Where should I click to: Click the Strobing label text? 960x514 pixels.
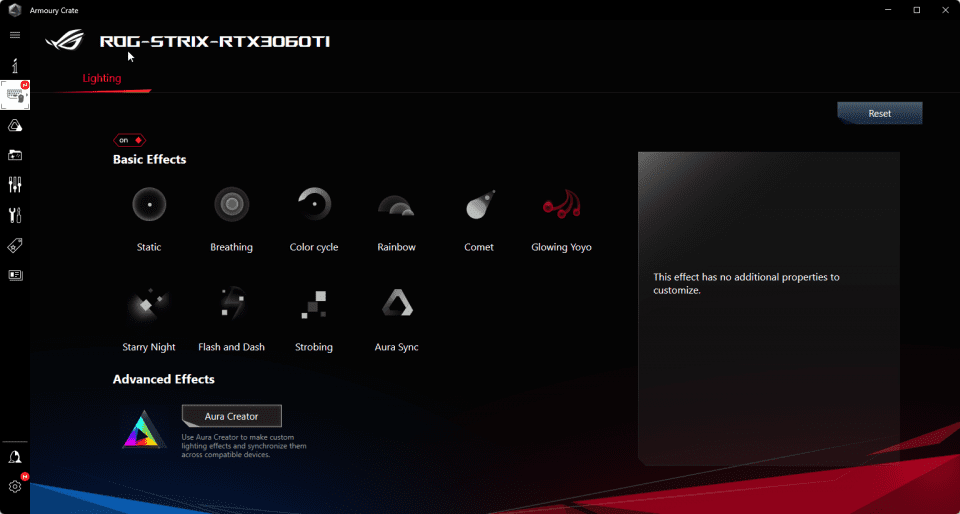[x=314, y=347]
